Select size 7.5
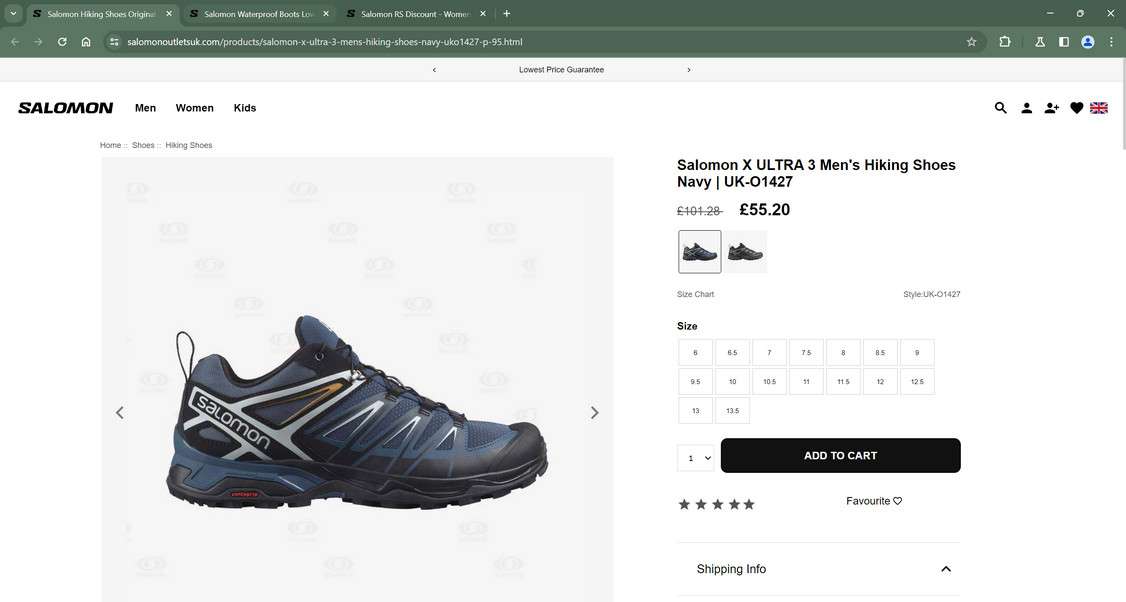 point(806,353)
